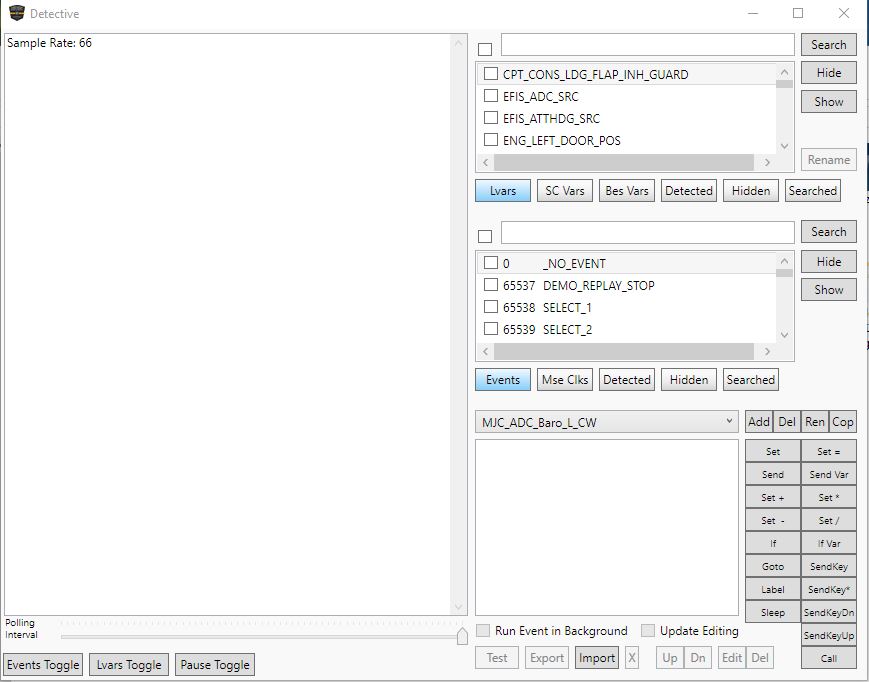Tick the DEMO_REPLAY_STOP event checkbox

click(x=491, y=285)
